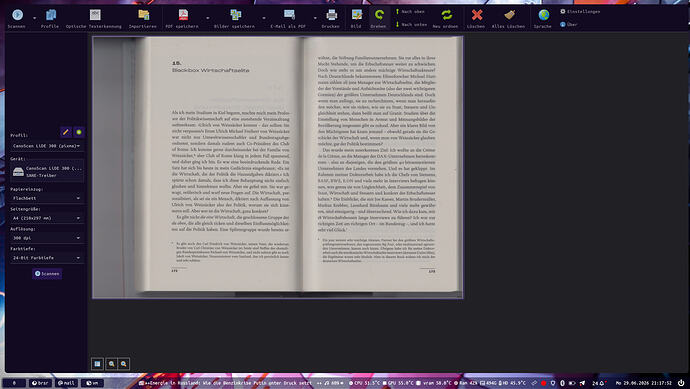Open the Auflösung 300 dpi dropdown
The image size is (690, 389).
(x=47, y=238)
